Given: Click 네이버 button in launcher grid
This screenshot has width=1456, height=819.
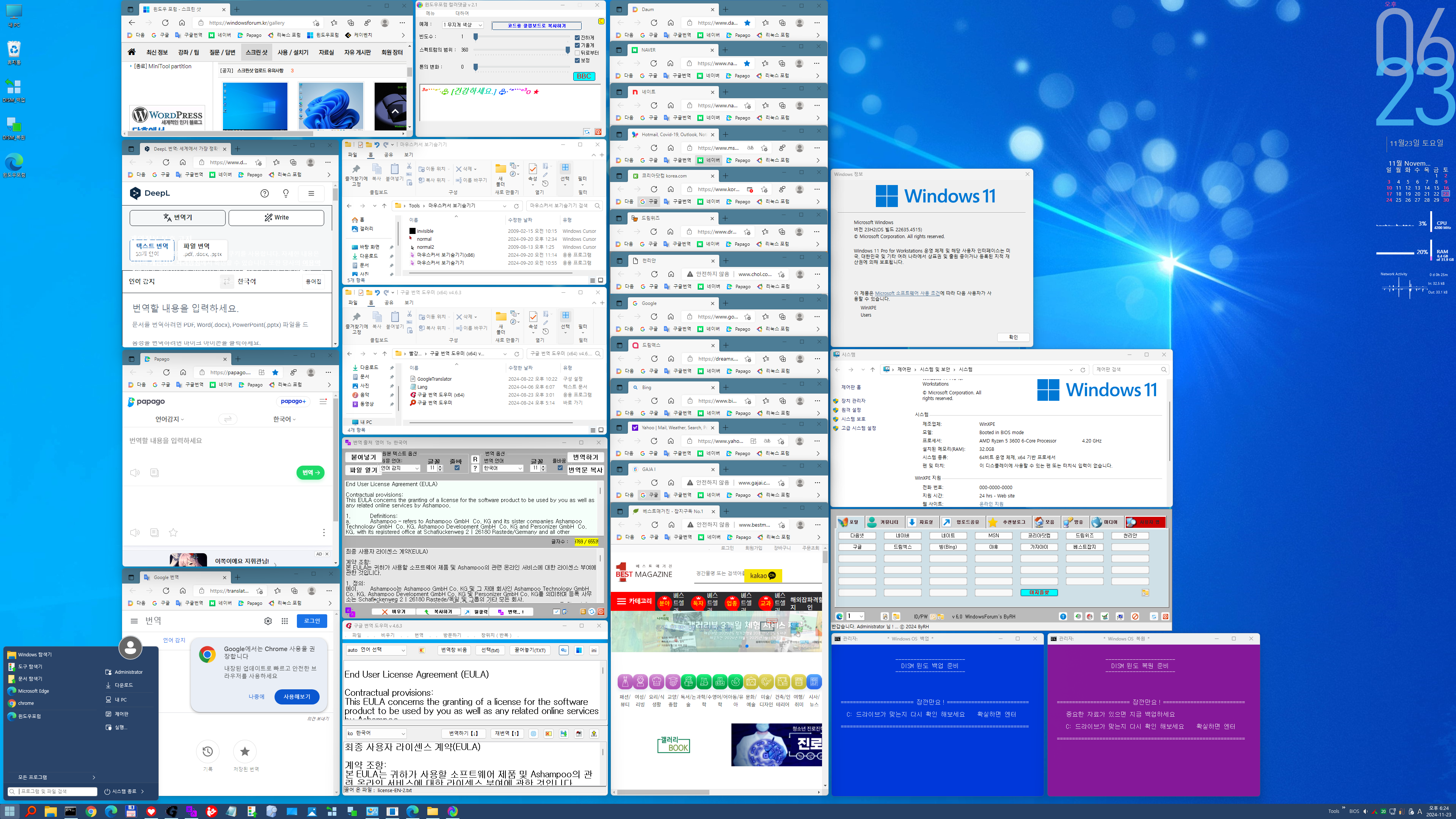Looking at the screenshot, I should [x=903, y=535].
